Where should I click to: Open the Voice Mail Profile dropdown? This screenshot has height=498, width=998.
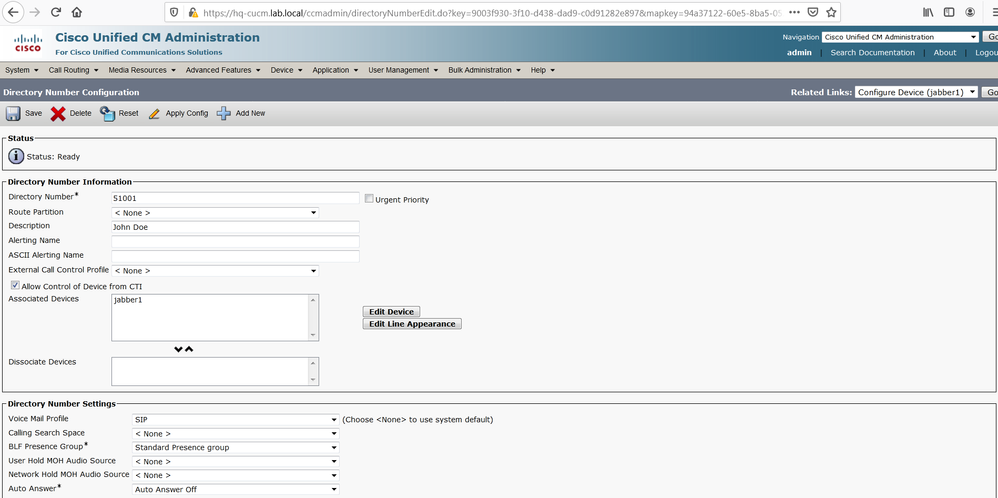point(235,420)
